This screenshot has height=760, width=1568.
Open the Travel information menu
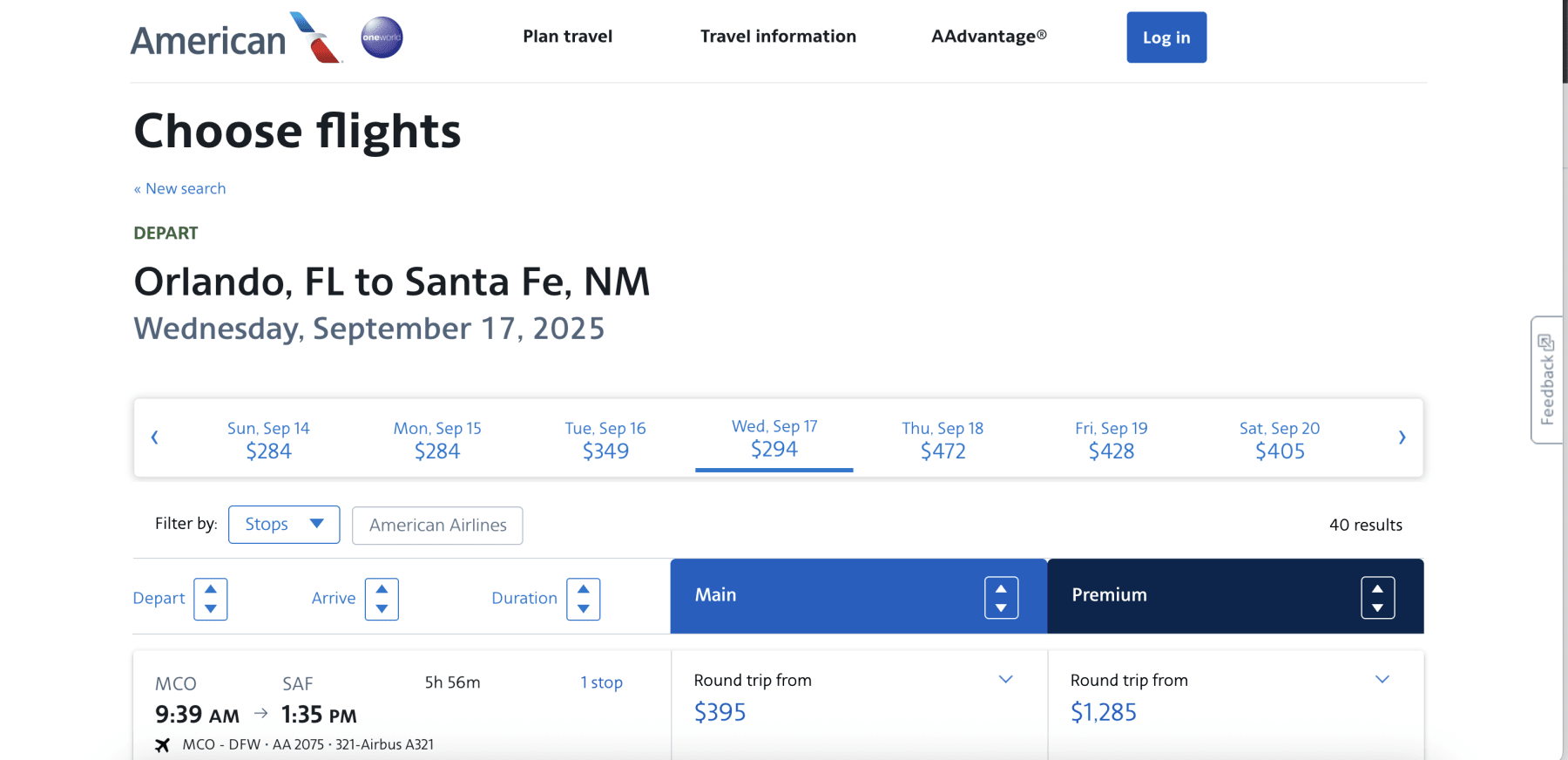[778, 37]
